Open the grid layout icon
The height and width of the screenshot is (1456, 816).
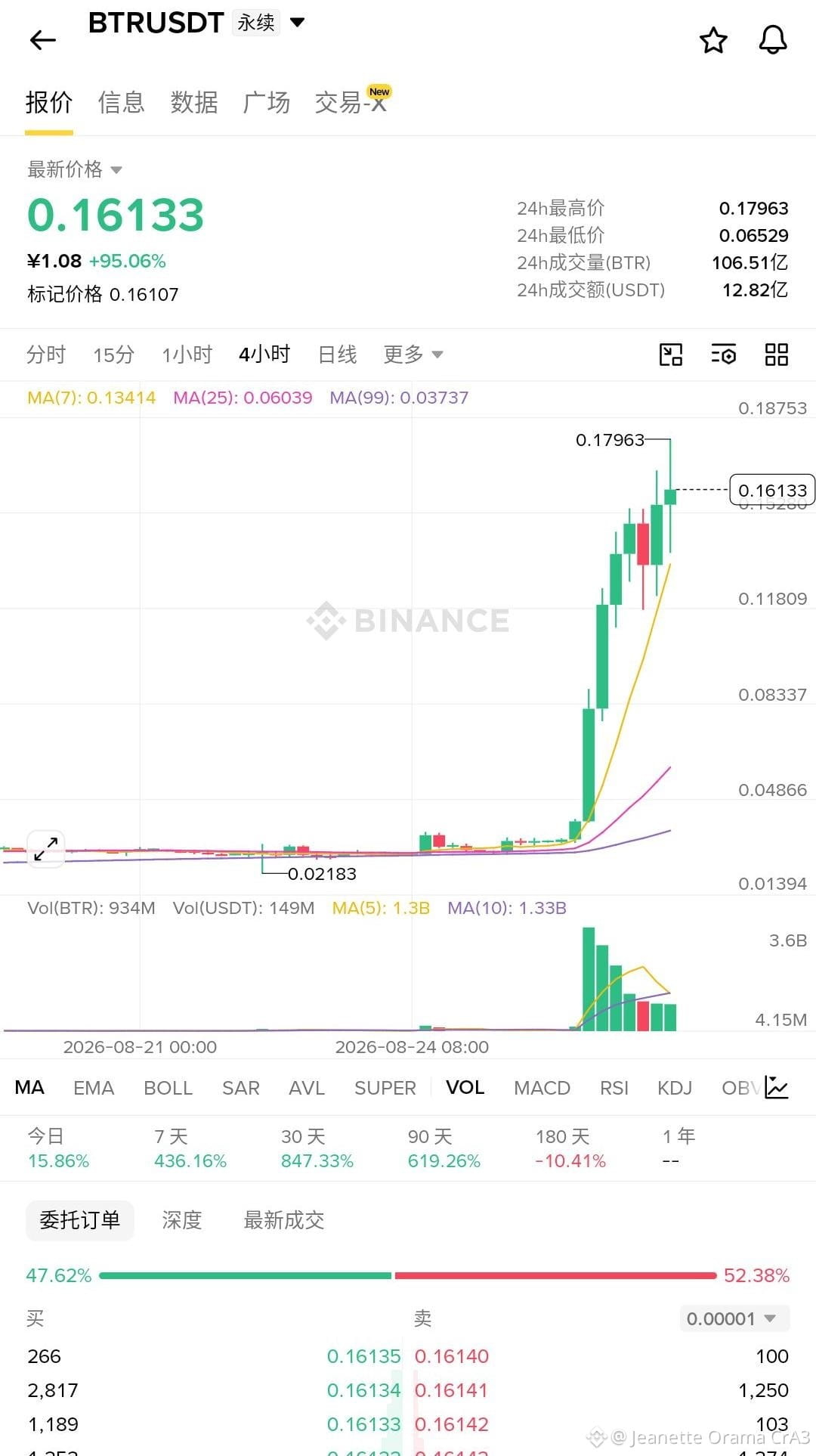777,355
